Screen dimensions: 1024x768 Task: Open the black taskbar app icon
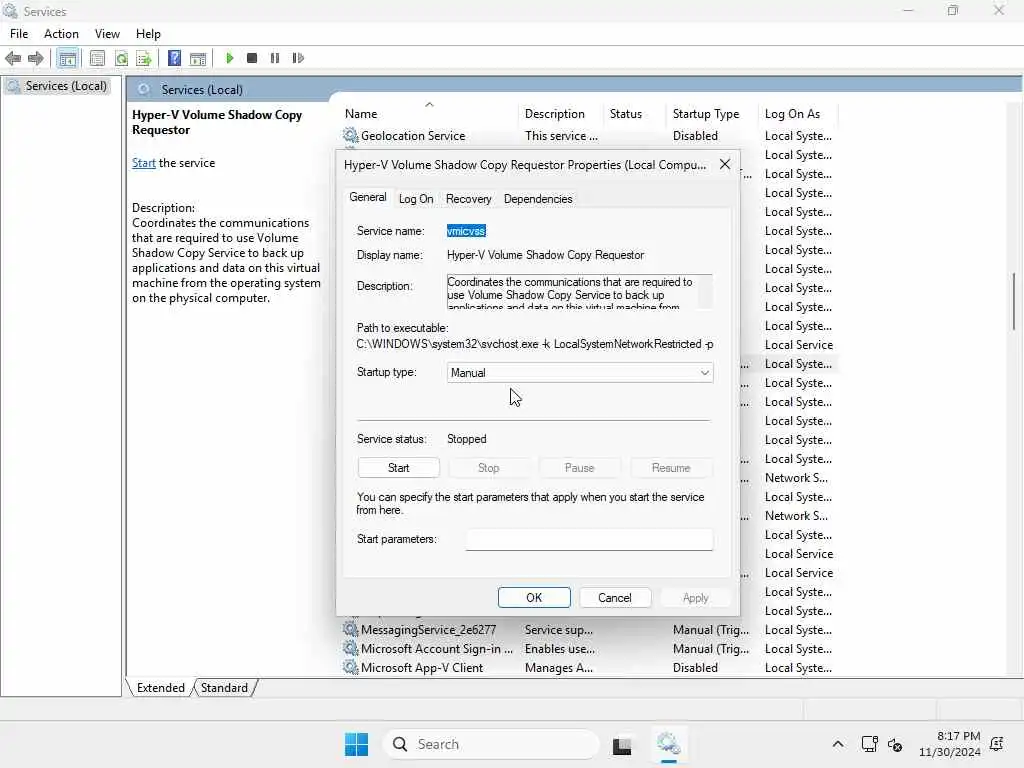[x=622, y=745]
